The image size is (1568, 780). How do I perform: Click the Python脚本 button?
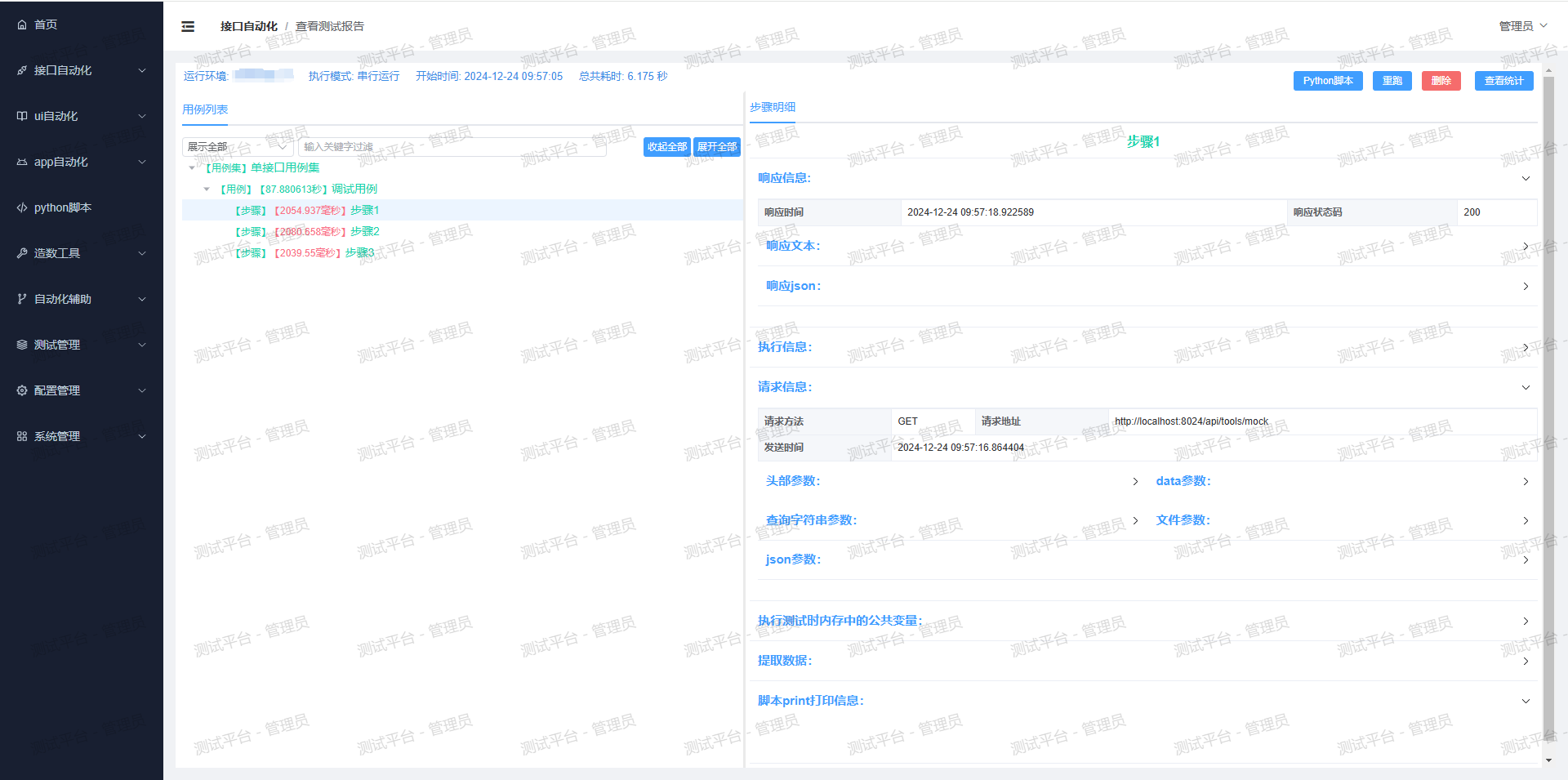[1328, 81]
